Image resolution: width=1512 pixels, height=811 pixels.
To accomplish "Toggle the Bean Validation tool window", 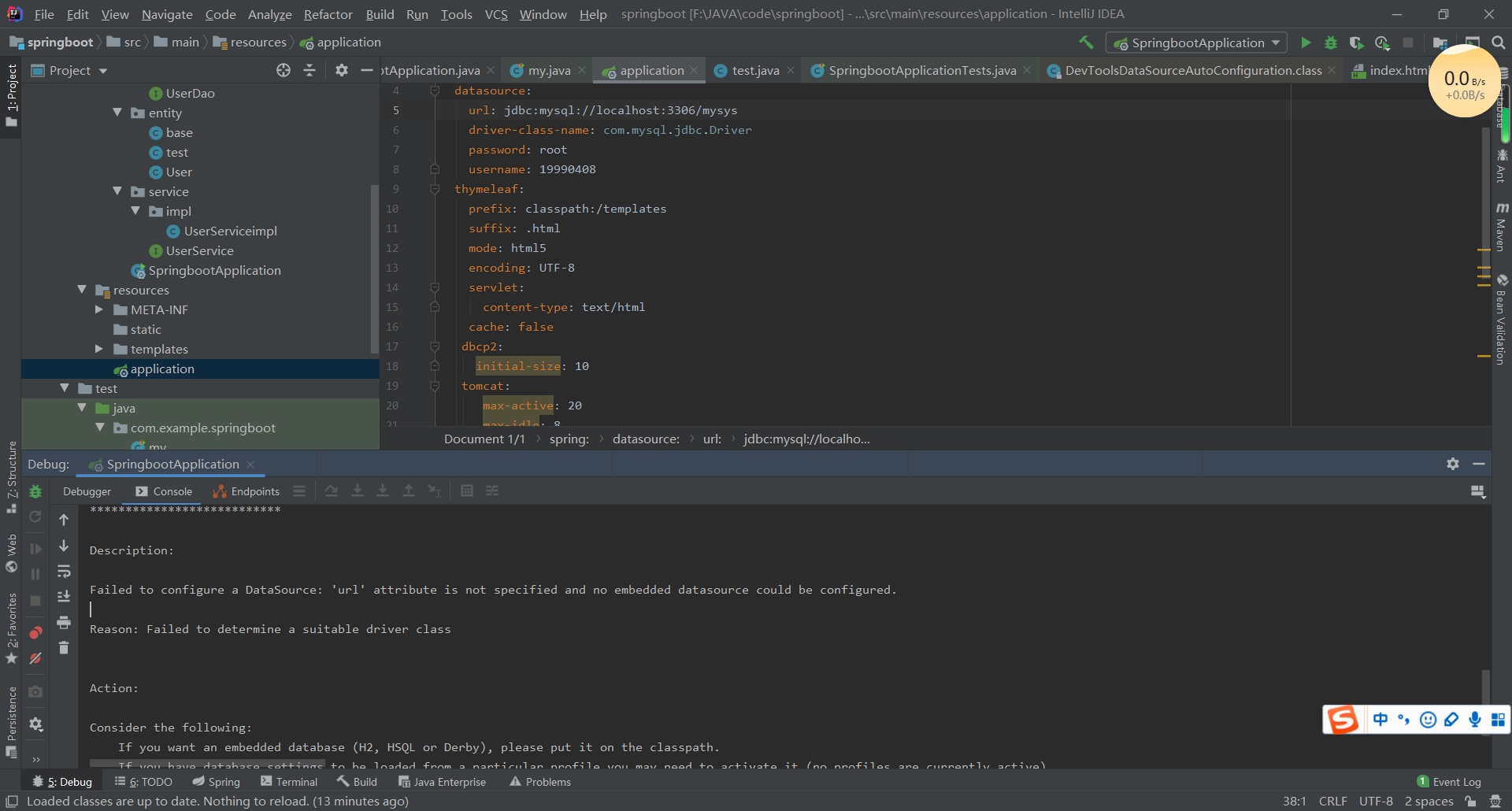I will pos(1502,320).
